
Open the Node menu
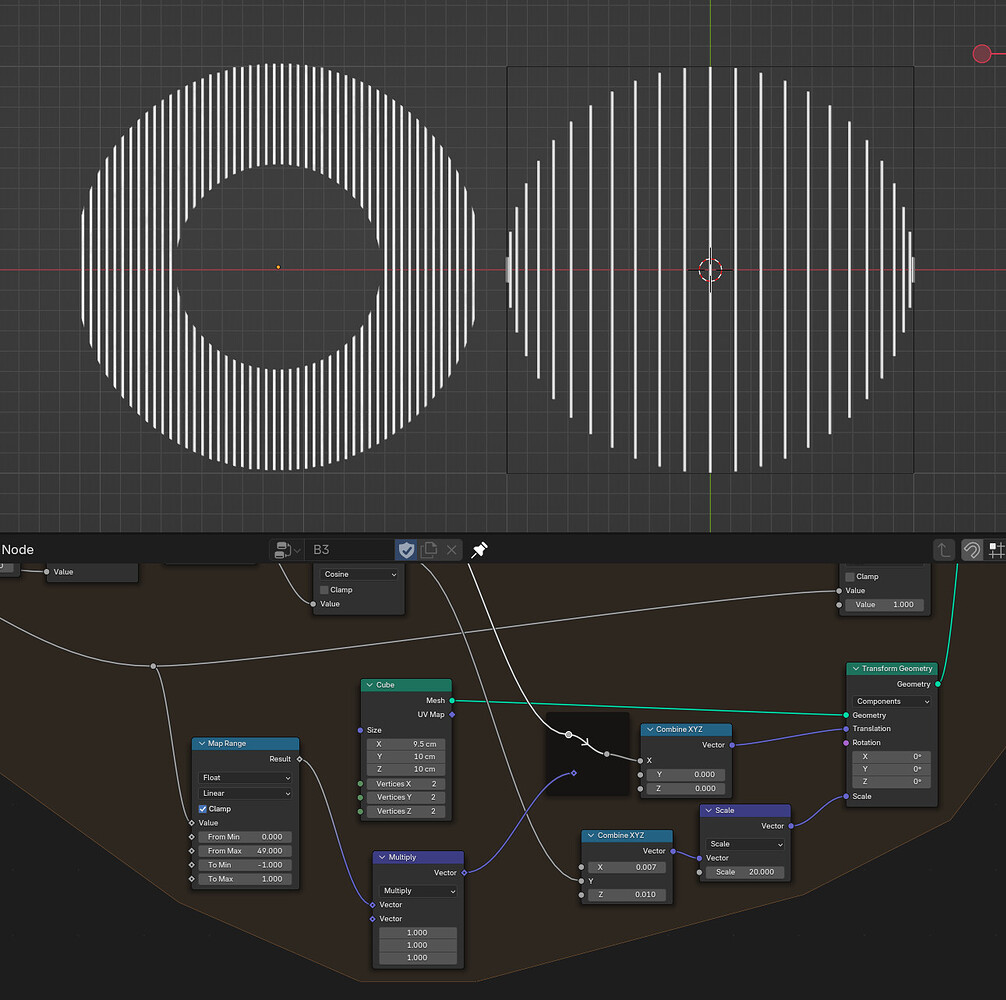[17, 550]
